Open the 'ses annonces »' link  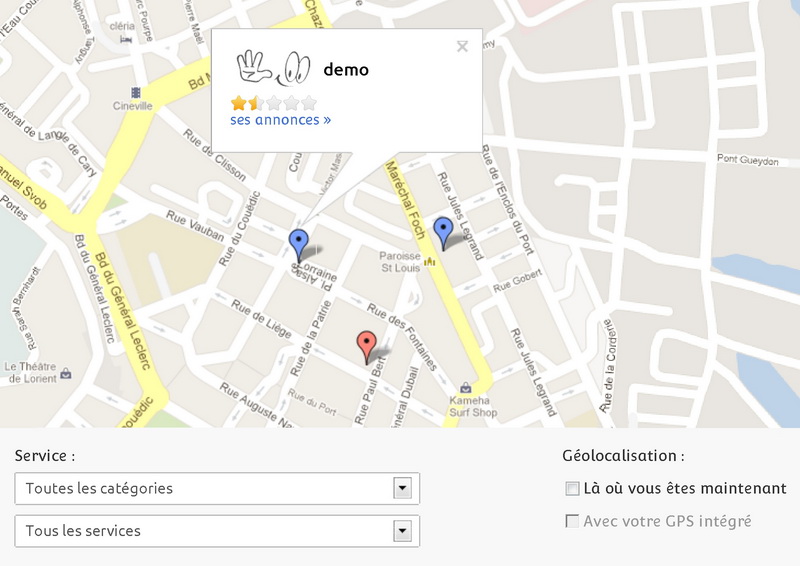[x=281, y=120]
